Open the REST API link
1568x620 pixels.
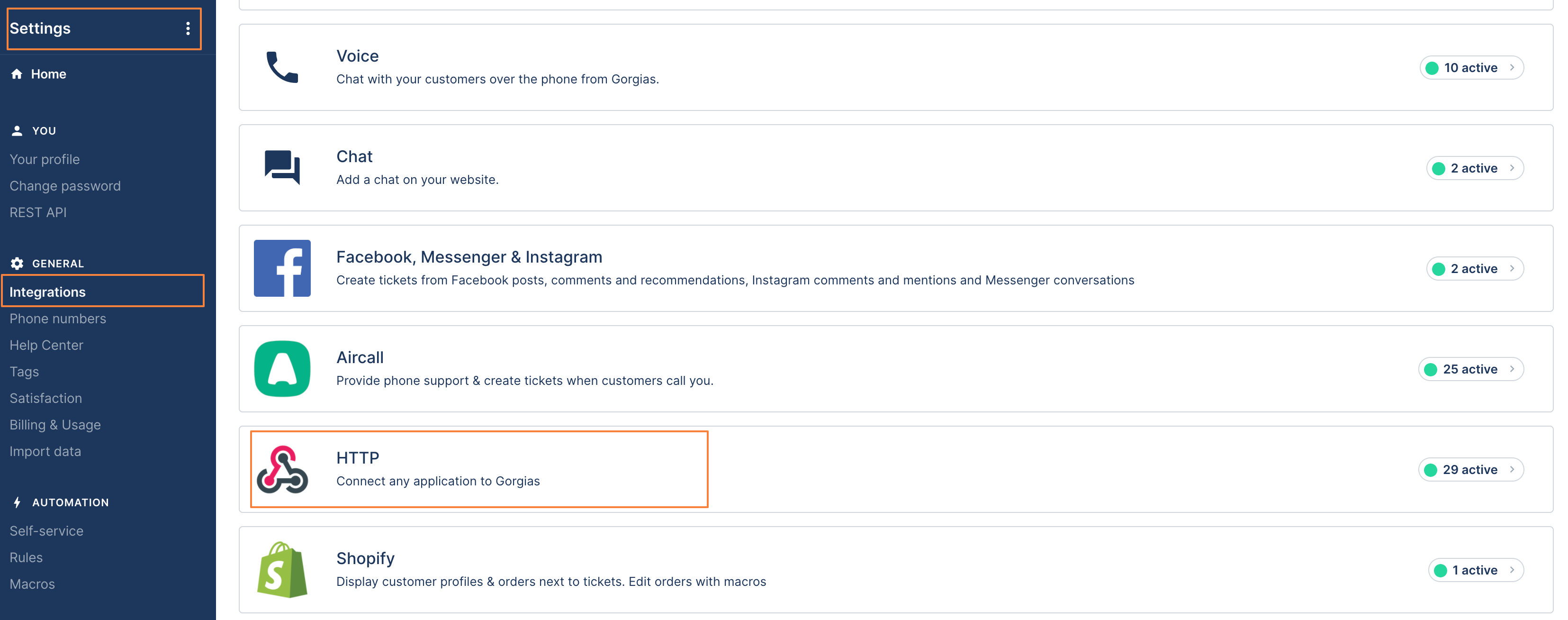tap(38, 212)
